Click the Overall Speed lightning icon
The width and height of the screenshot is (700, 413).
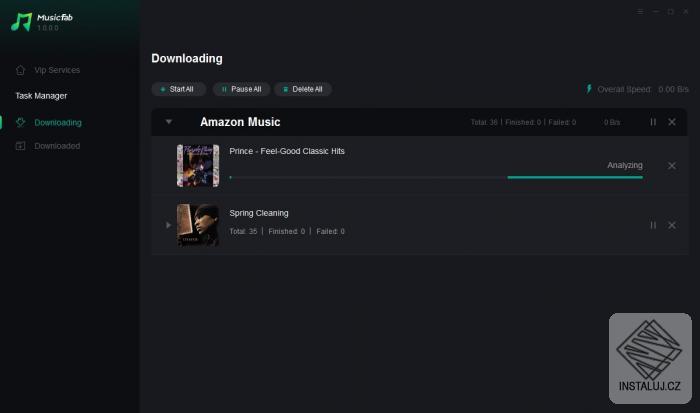tap(589, 89)
